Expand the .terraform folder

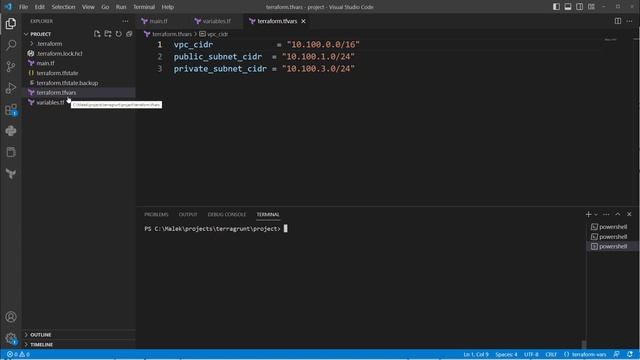coord(49,44)
